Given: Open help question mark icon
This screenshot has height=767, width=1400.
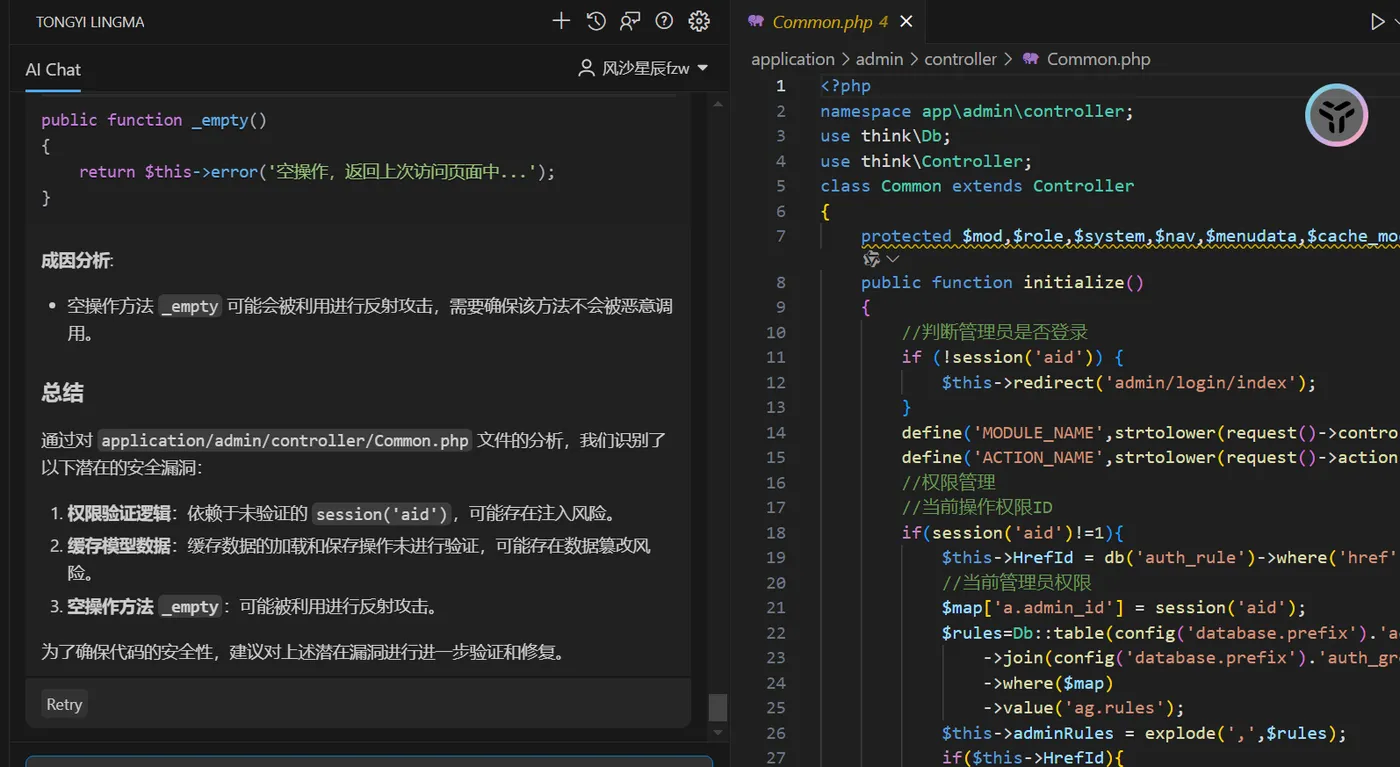Looking at the screenshot, I should click(x=664, y=21).
